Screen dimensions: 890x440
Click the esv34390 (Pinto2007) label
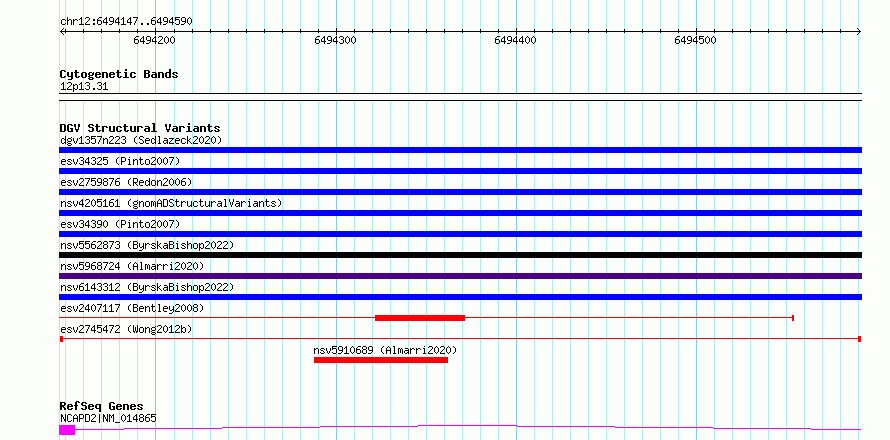coord(120,224)
